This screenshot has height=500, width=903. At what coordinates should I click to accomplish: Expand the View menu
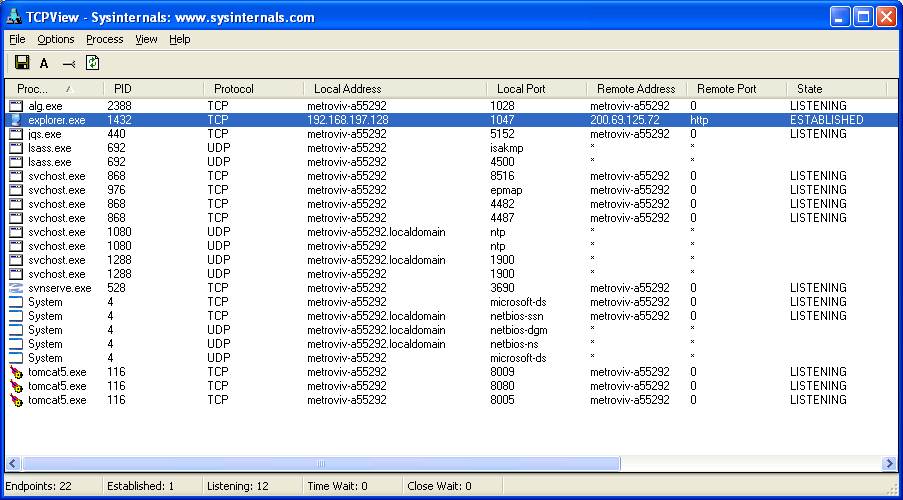146,40
